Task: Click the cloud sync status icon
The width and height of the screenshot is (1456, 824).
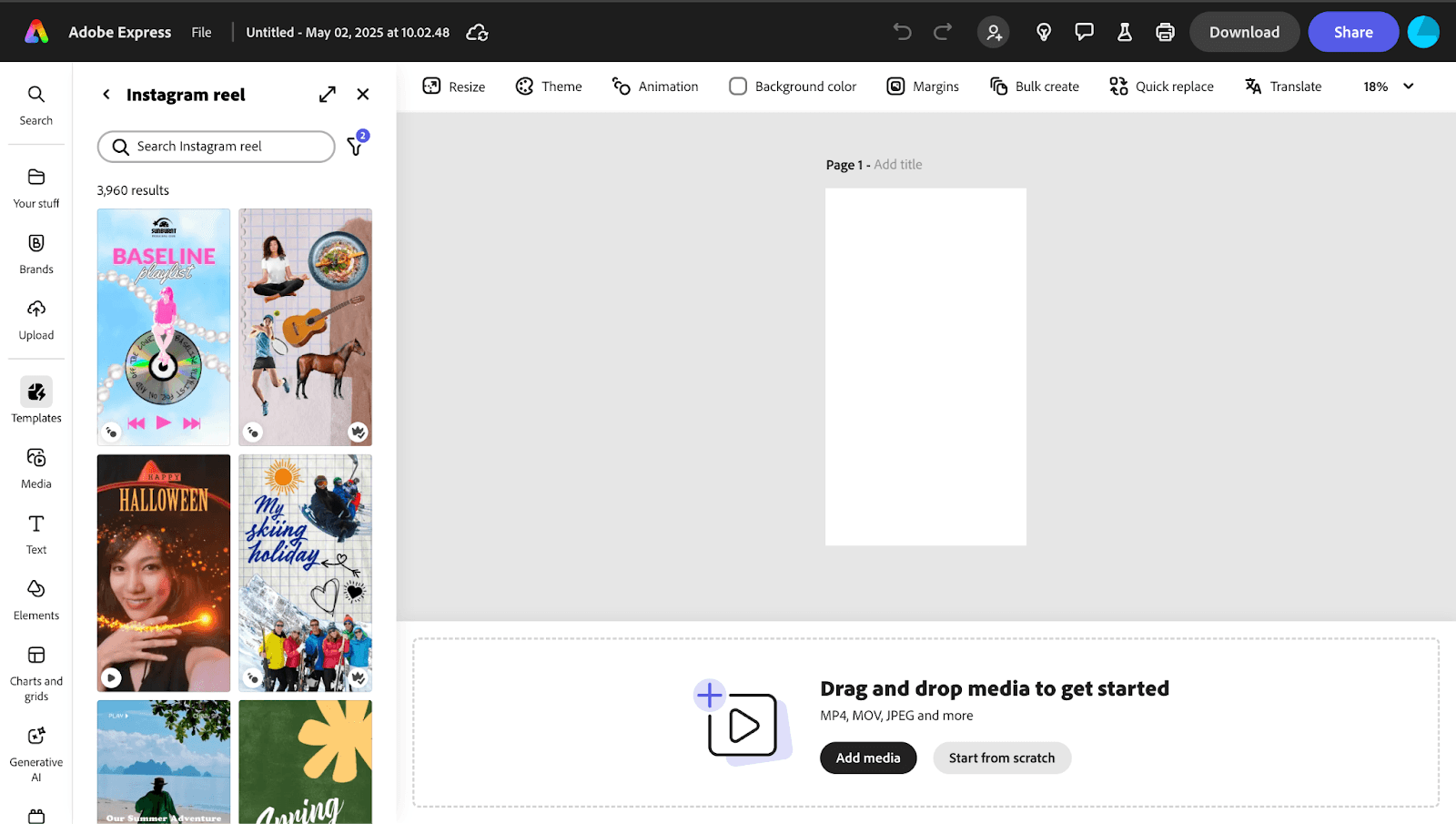Action: (x=477, y=33)
